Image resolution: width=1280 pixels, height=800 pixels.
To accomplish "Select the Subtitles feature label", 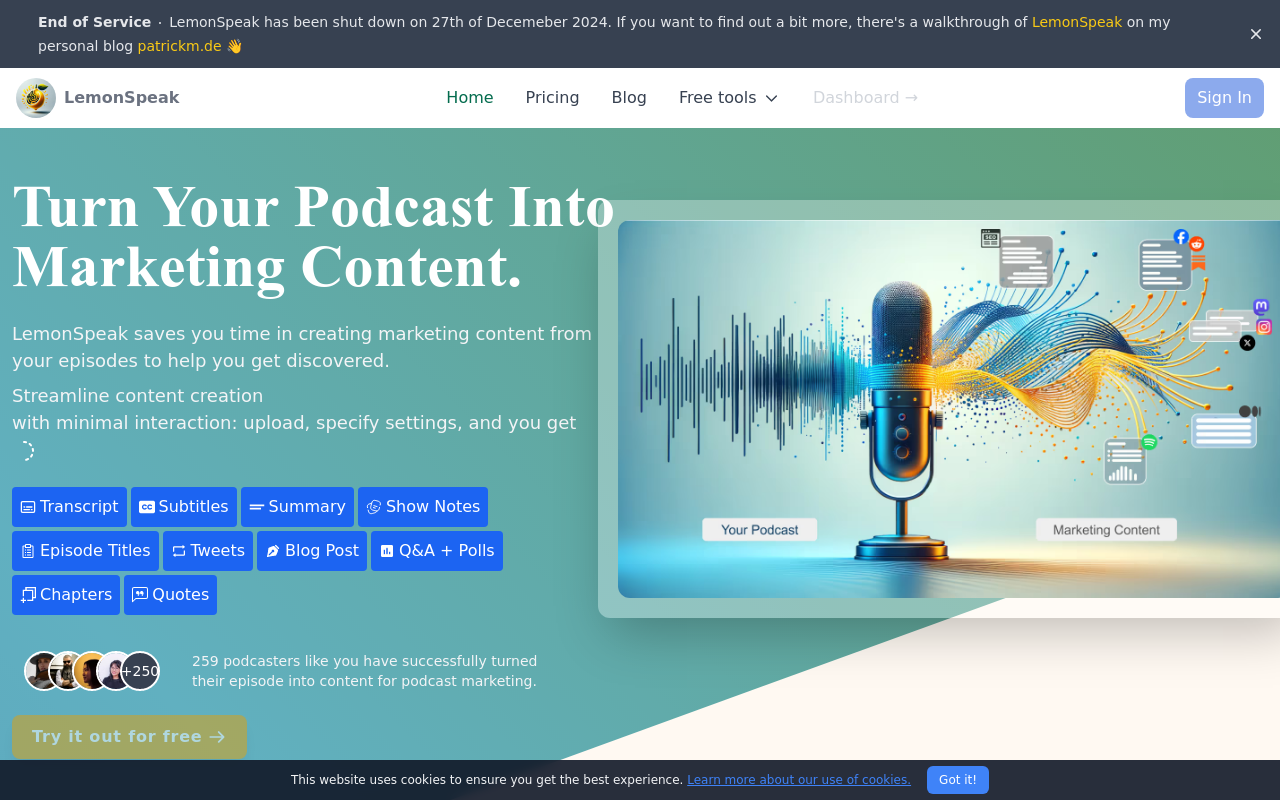I will tap(194, 507).
